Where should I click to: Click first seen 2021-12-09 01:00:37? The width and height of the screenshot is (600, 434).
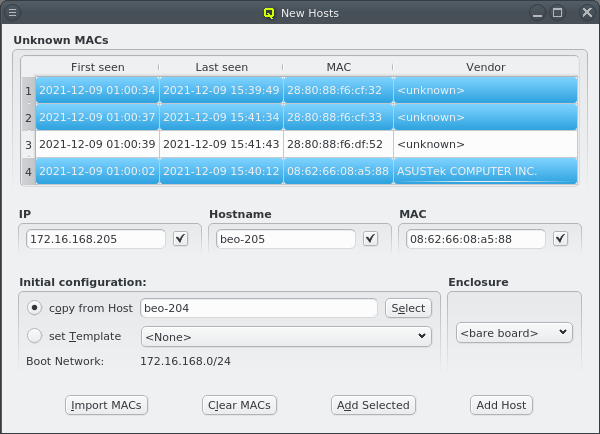[97, 117]
